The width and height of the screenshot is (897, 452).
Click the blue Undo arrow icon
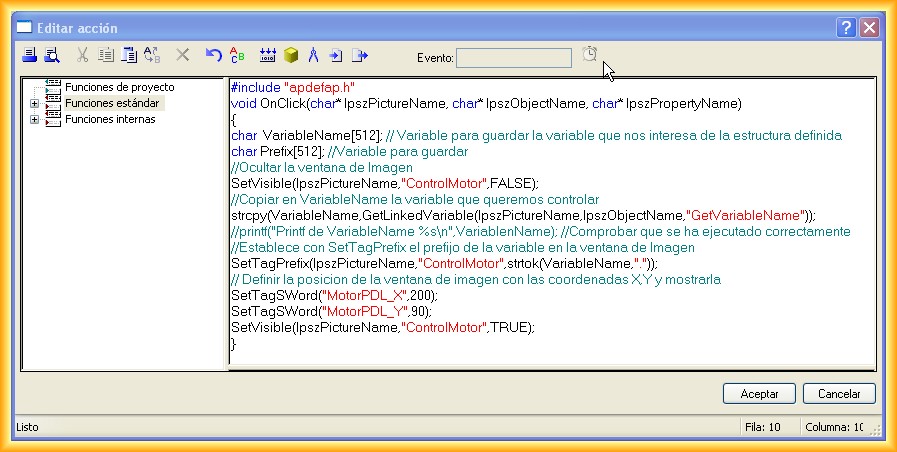(213, 56)
